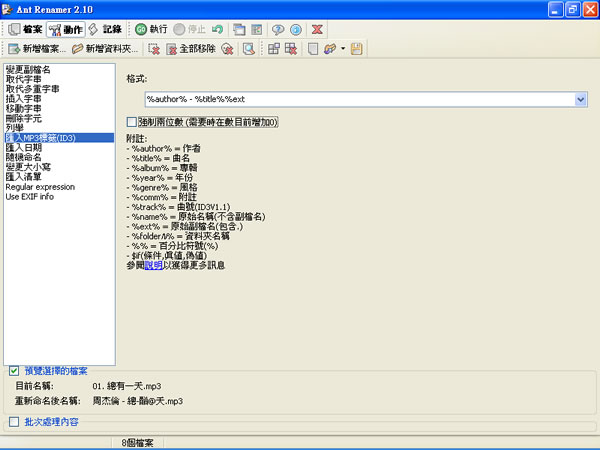Screen dimensions: 600x450
Task: Click the 8個檔案 status bar entry
Action: pos(137,443)
